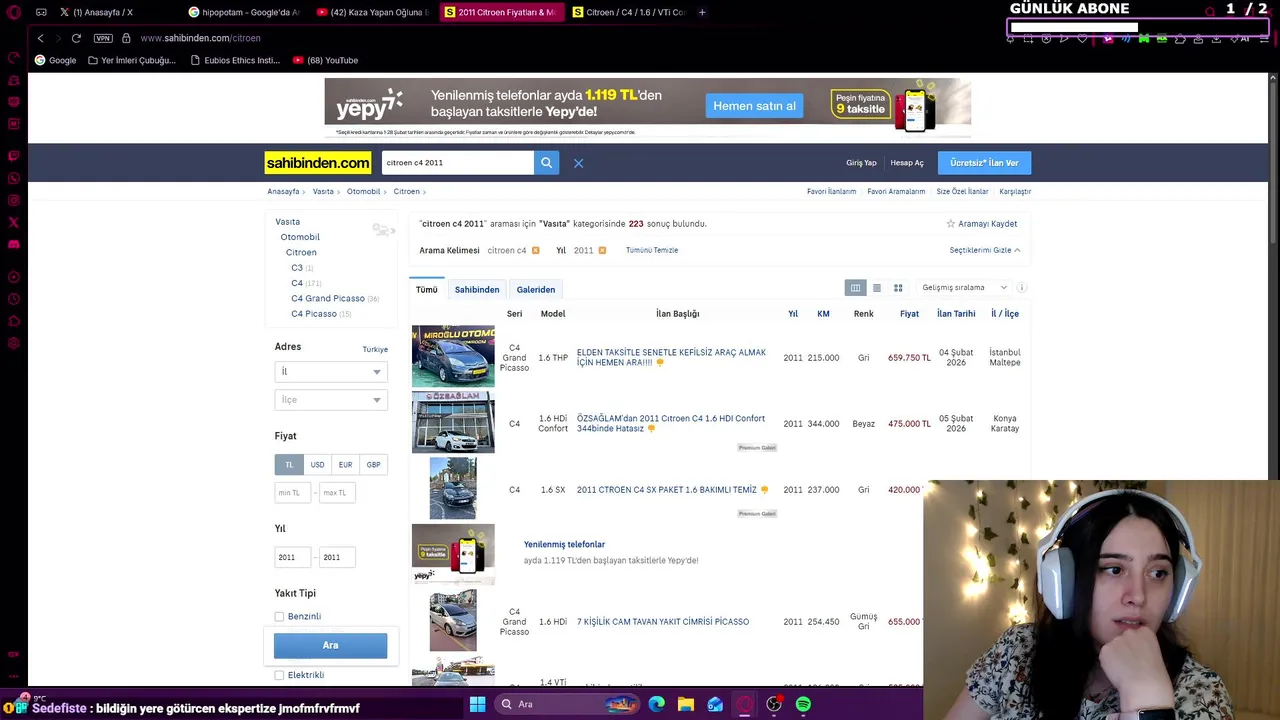Select TL currency toggle

(x=289, y=465)
